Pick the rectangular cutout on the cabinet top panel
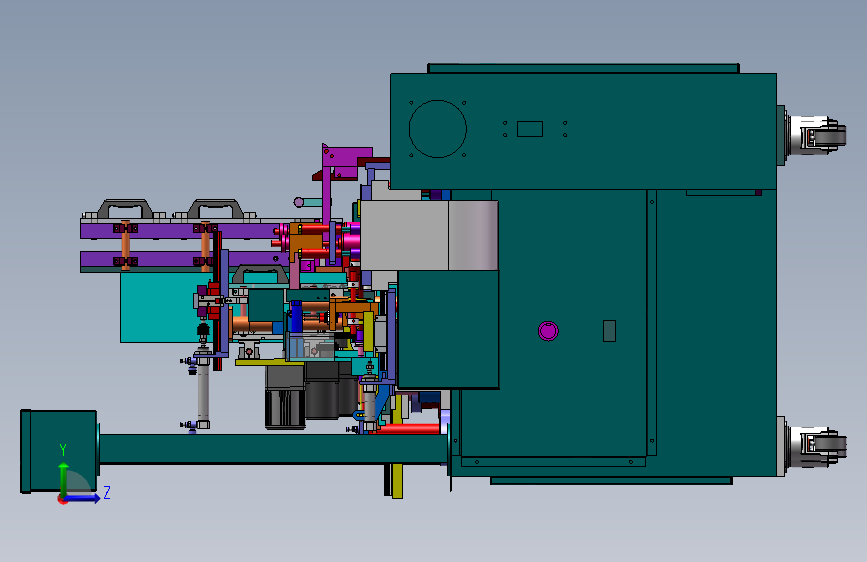 point(530,129)
